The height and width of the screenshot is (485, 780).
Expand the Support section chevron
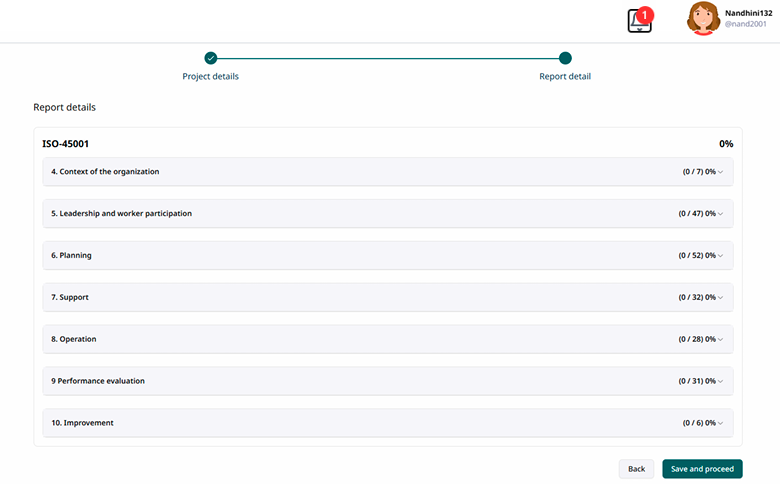tap(720, 298)
